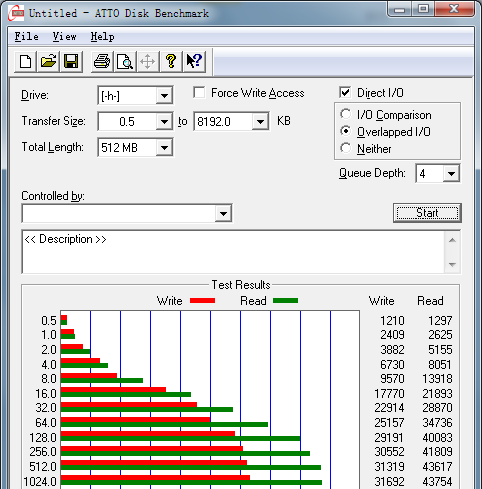Expand the Drive dropdown showing [-h-]
The image size is (482, 489).
pos(164,96)
